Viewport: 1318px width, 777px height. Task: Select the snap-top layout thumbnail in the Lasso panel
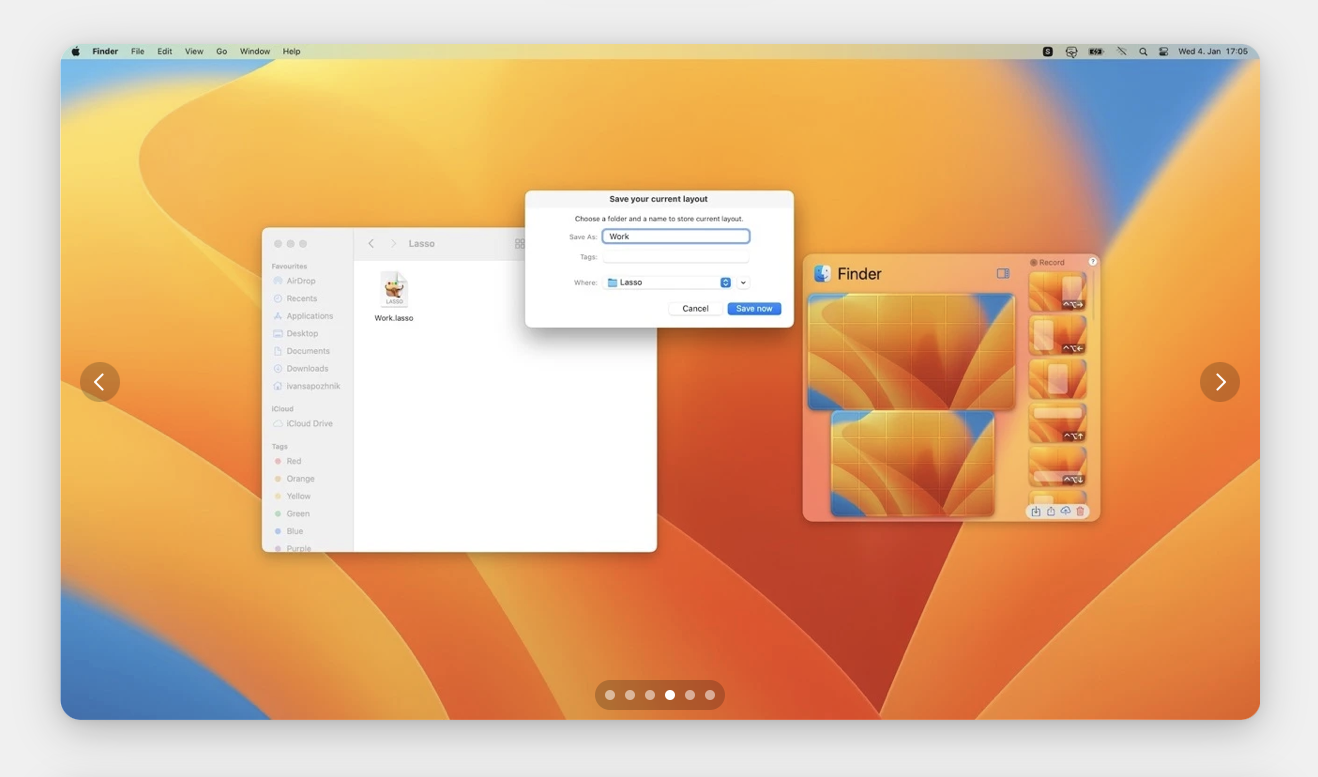[1058, 423]
